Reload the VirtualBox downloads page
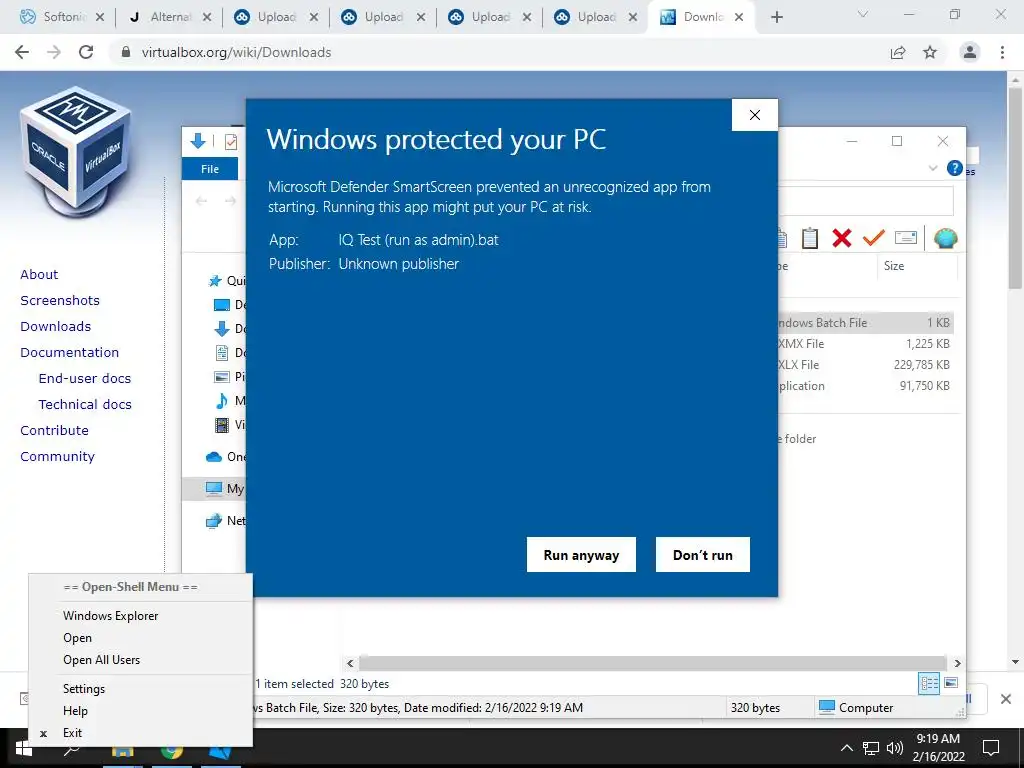Image resolution: width=1024 pixels, height=768 pixels. pos(86,52)
